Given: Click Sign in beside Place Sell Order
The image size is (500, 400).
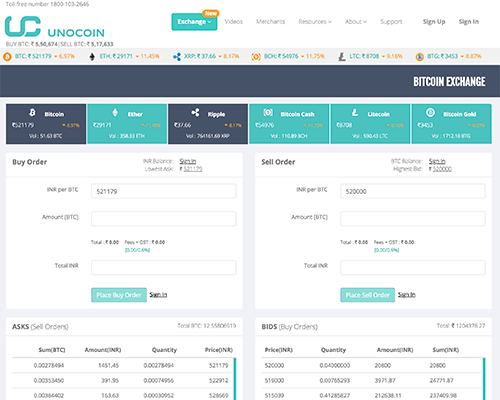Looking at the screenshot, I should pyautogui.click(x=407, y=295).
